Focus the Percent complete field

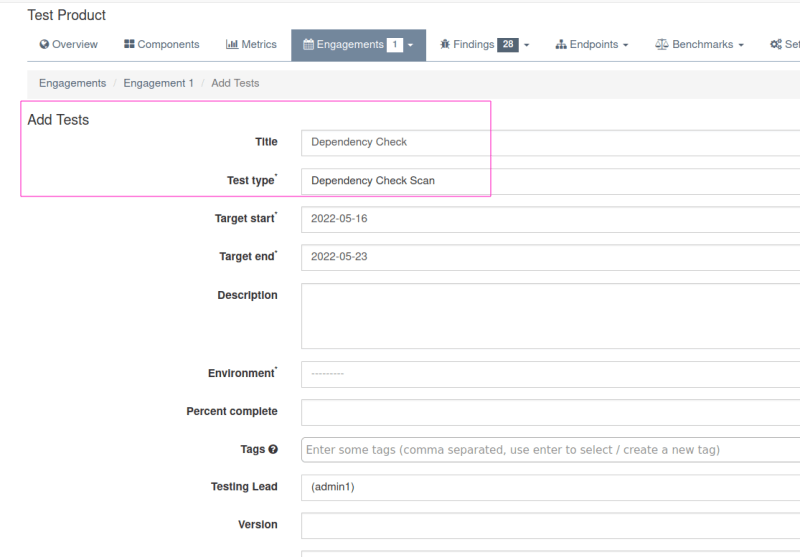551,412
